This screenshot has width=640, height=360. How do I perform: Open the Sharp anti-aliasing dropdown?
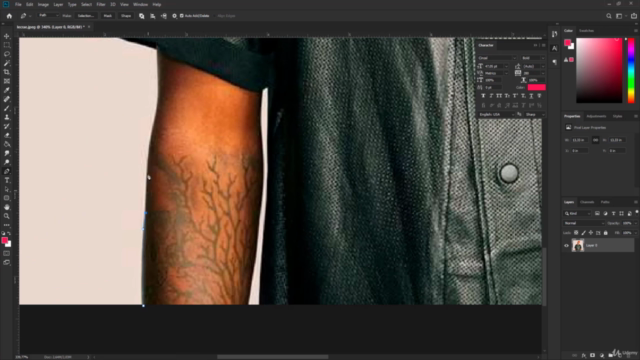[x=534, y=115]
